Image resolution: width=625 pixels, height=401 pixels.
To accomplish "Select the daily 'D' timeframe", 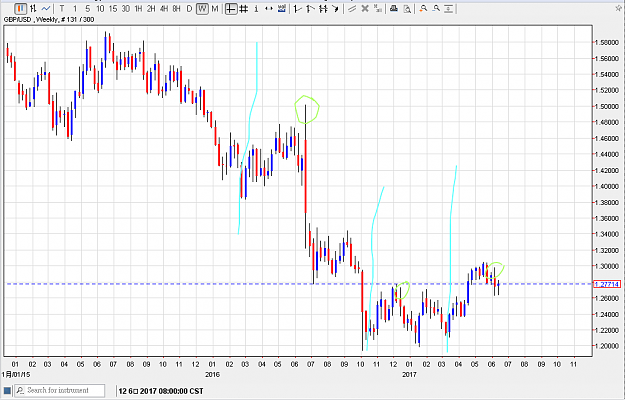I will click(x=189, y=8).
